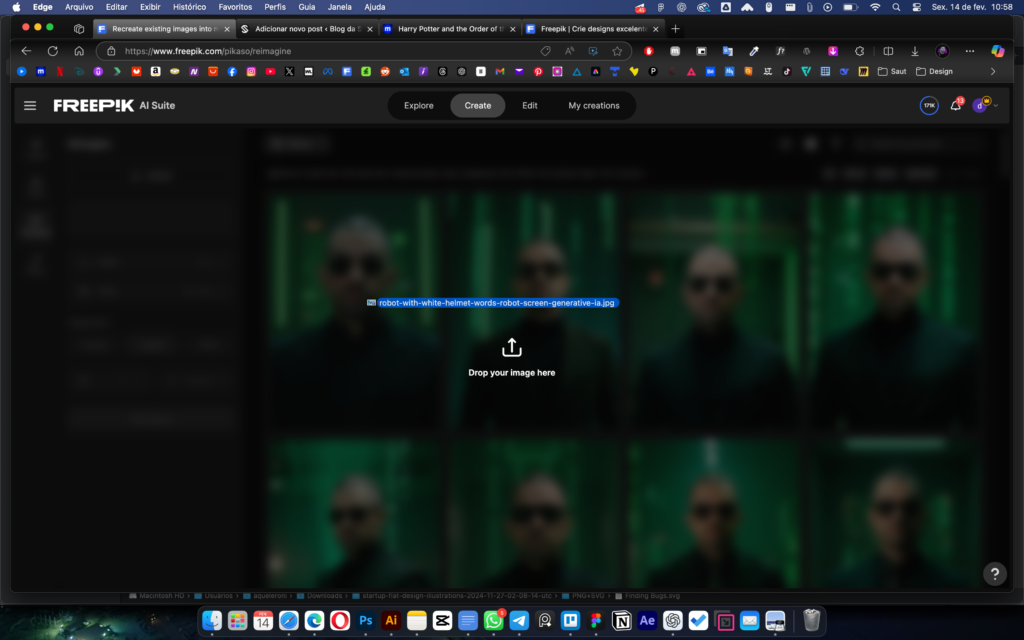Open WhatsApp in the Dock
Viewport: 1024px width, 640px height.
[x=494, y=620]
